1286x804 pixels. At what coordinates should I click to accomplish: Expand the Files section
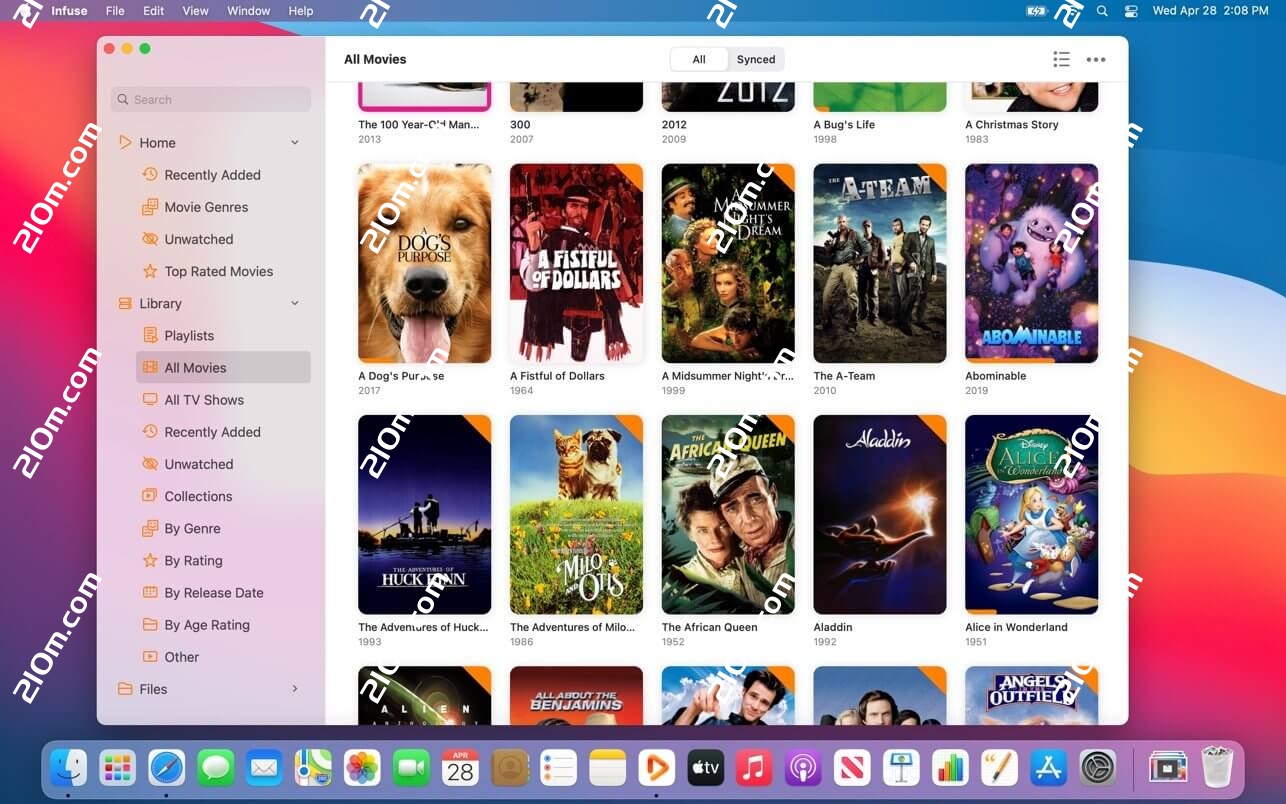294,688
